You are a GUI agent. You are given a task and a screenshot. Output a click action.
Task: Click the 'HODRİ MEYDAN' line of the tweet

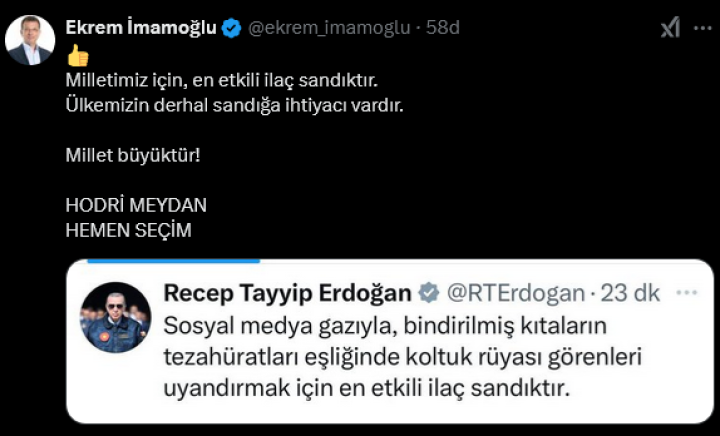(135, 205)
